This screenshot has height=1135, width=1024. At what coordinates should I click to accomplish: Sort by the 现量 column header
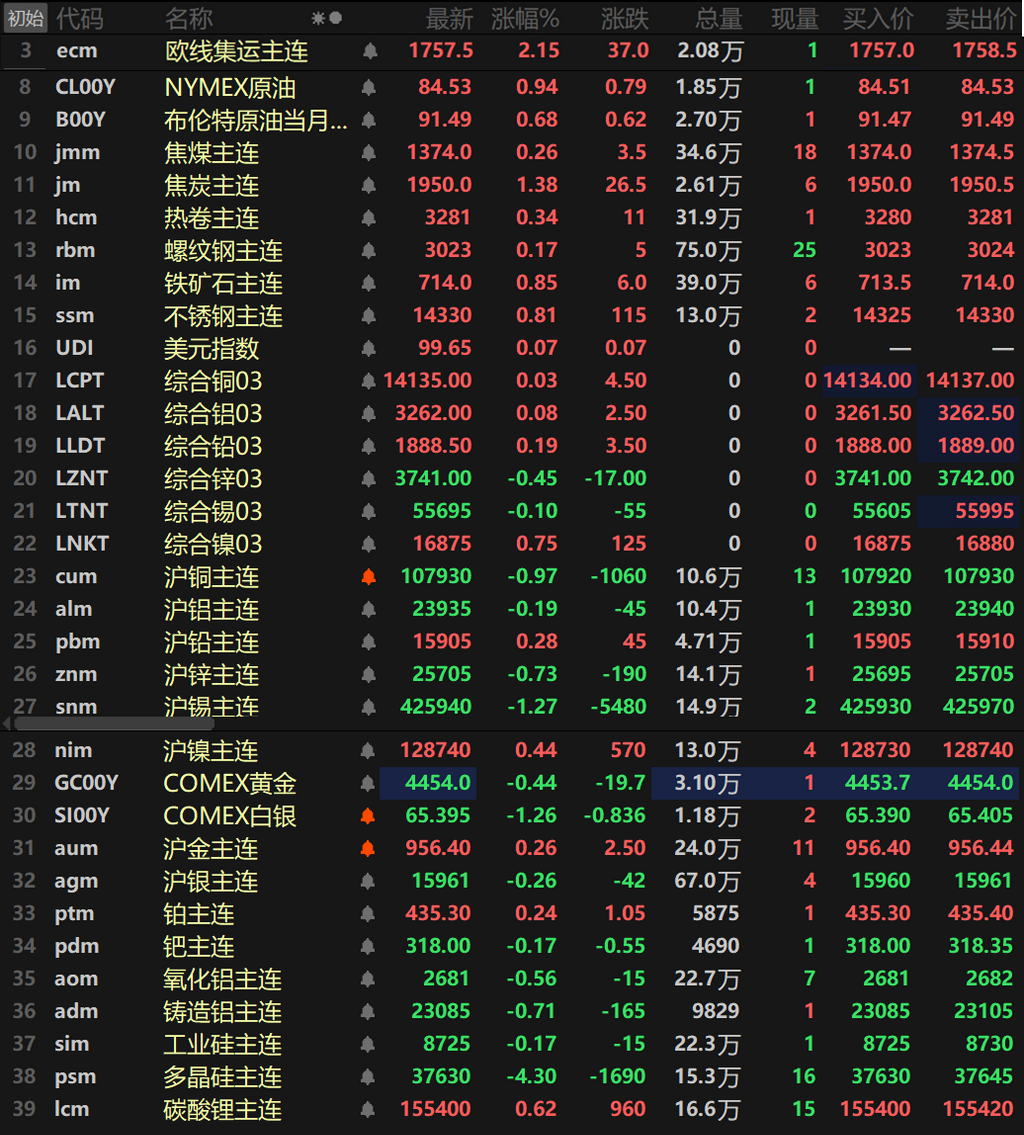point(795,18)
